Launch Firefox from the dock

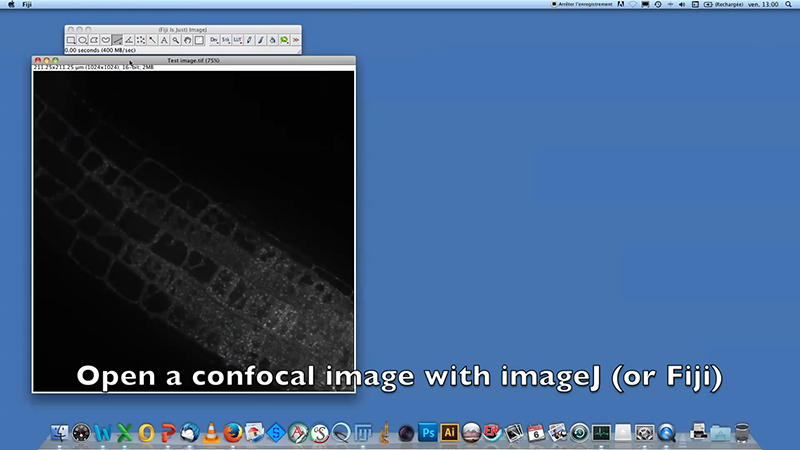(233, 433)
